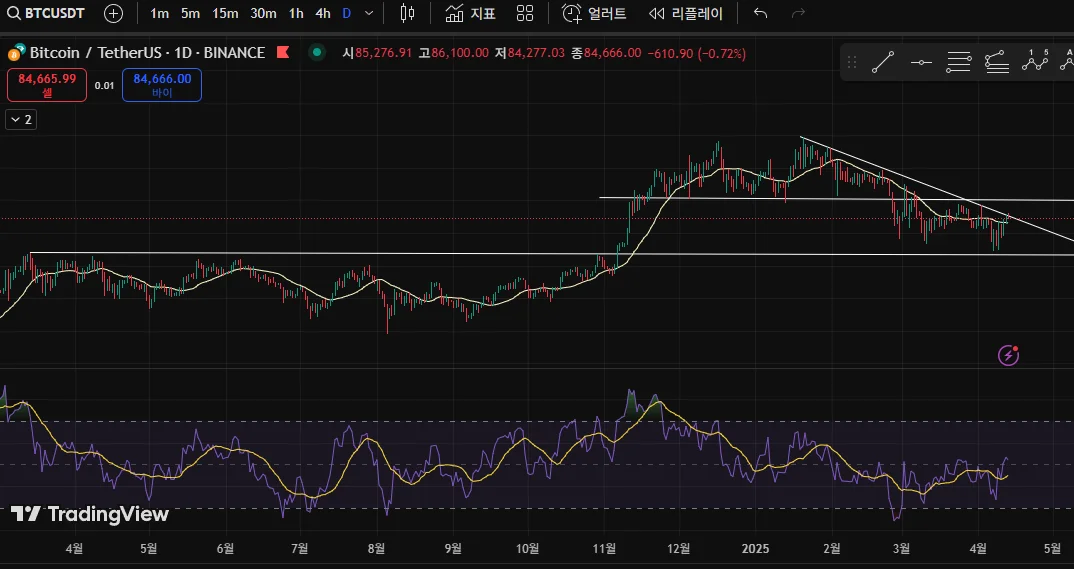Viewport: 1074px width, 569px height.
Task: Expand the timeframe dropdown chevron
Action: coord(369,13)
